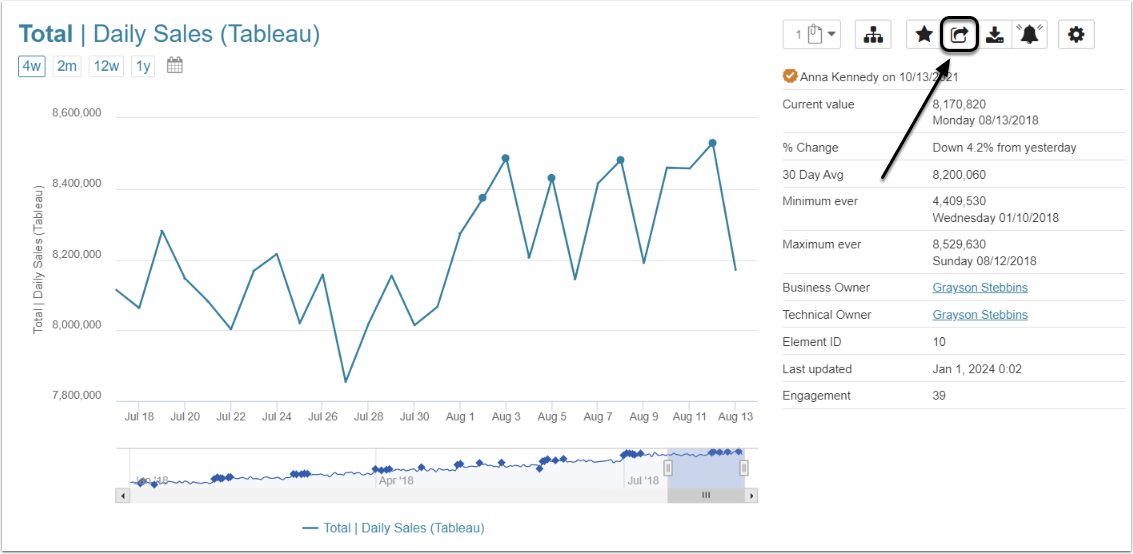Click the Share icon in toolbar
1133x554 pixels.
click(x=959, y=35)
